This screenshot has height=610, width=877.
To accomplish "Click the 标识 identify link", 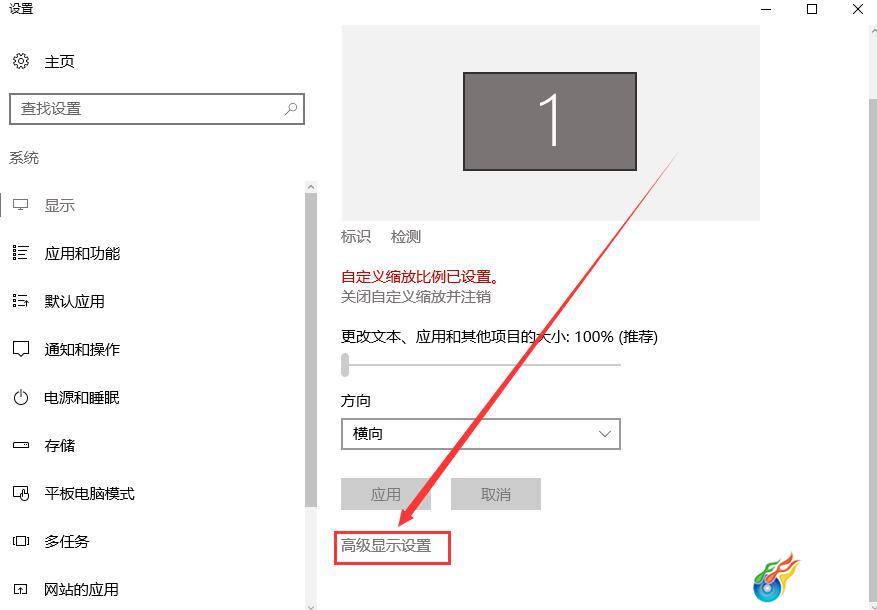I will point(356,237).
